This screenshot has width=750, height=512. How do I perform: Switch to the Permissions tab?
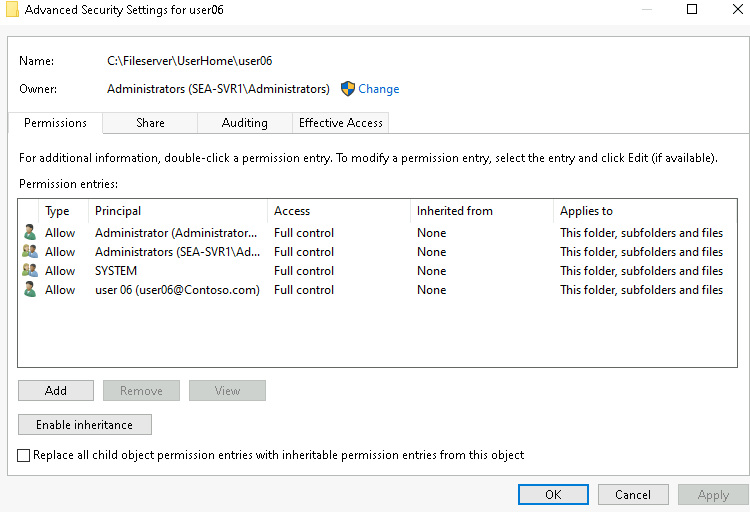(55, 123)
